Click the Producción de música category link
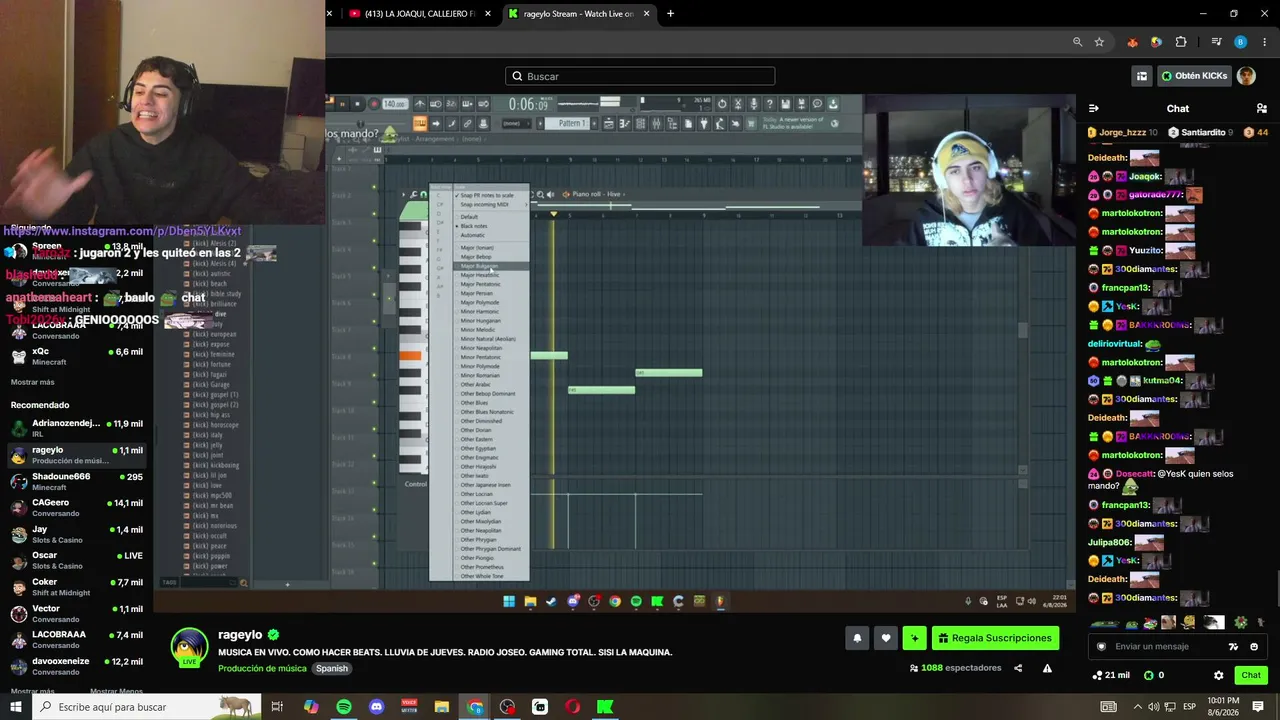1280x720 pixels. coord(264,668)
